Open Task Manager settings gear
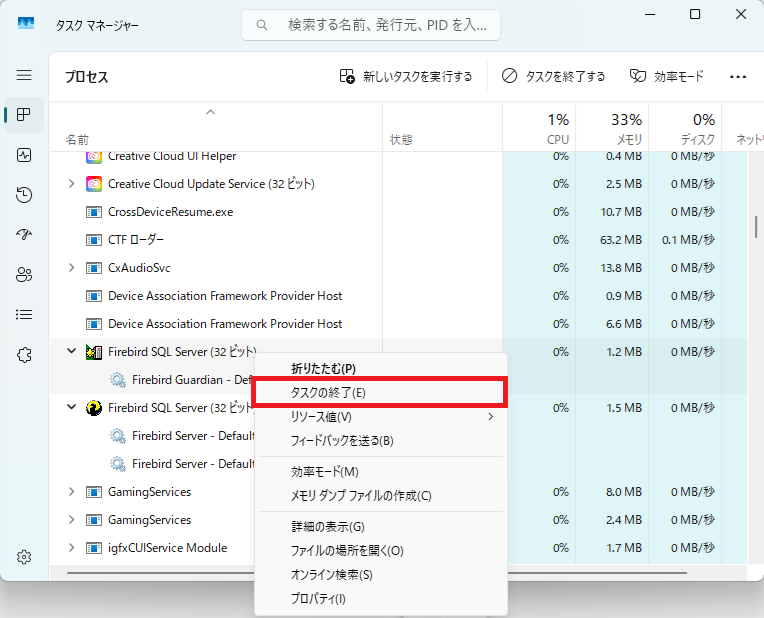The image size is (764, 618). [24, 557]
